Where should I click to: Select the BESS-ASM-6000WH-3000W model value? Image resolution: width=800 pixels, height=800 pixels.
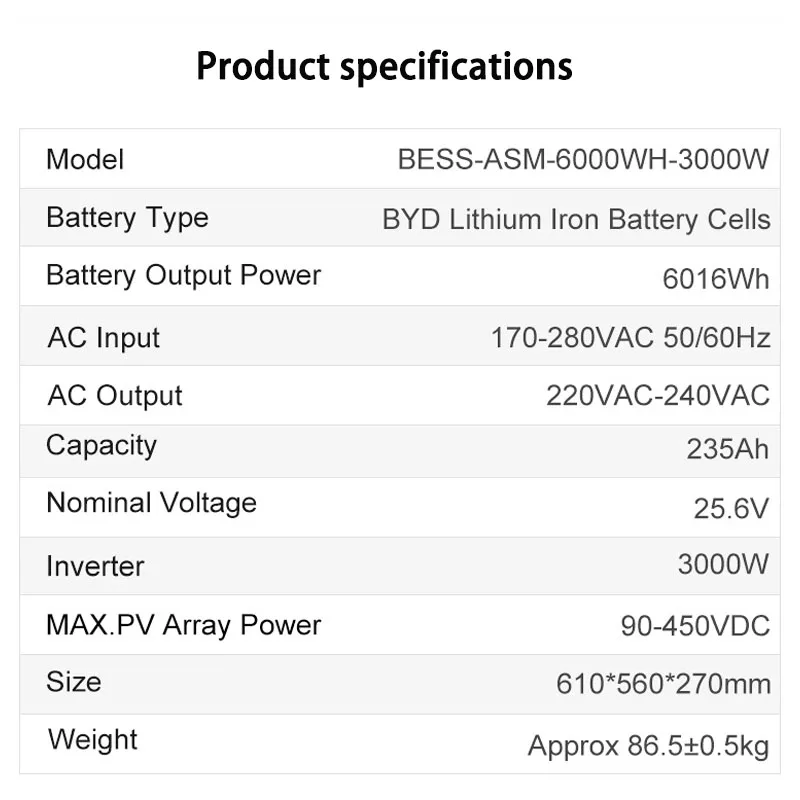pyautogui.click(x=583, y=160)
